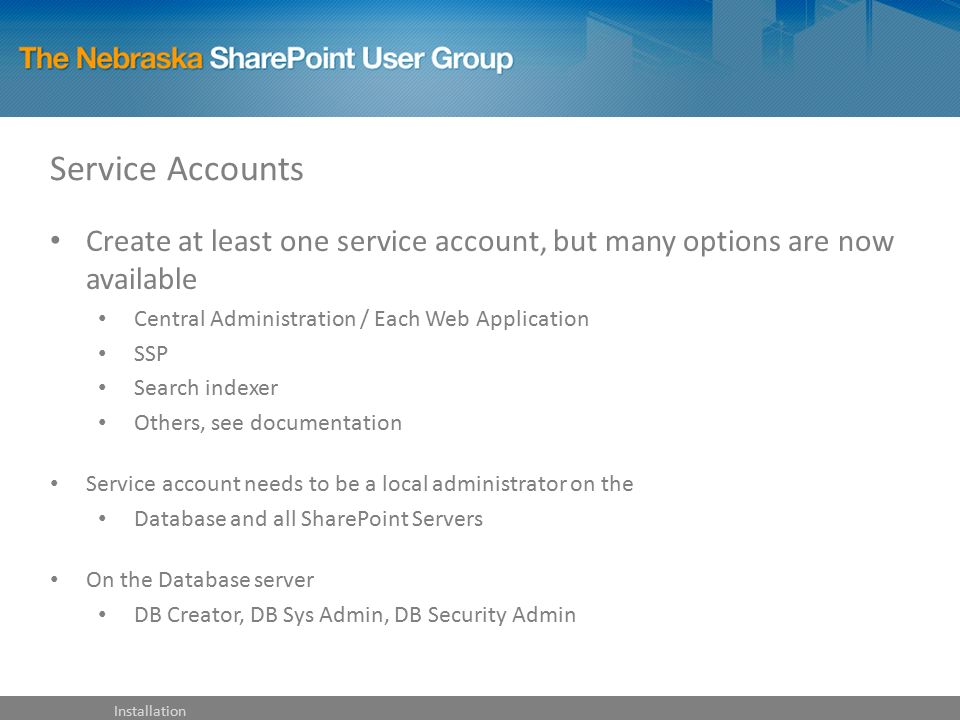The height and width of the screenshot is (720, 960).
Task: Click the 'Service Accounts' slide title
Action: tap(176, 169)
